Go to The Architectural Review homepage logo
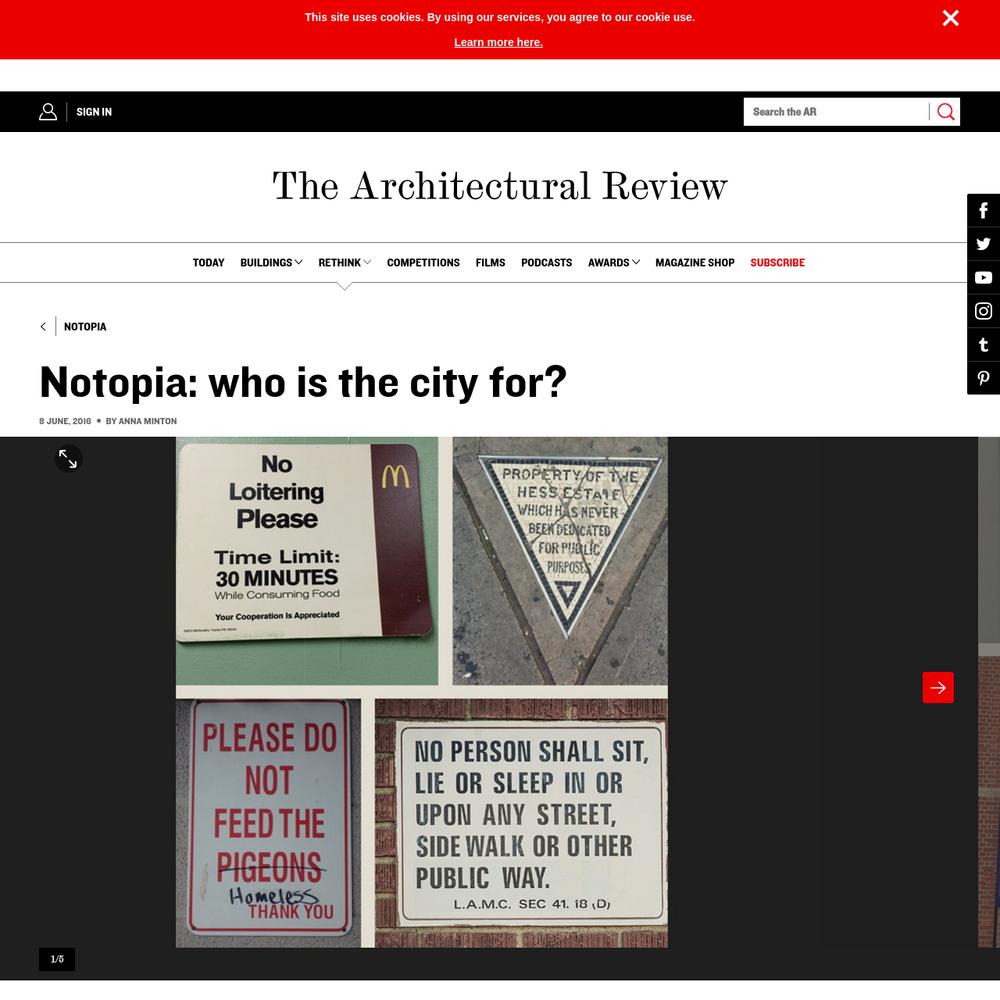The height and width of the screenshot is (1000, 1000). pos(499,186)
